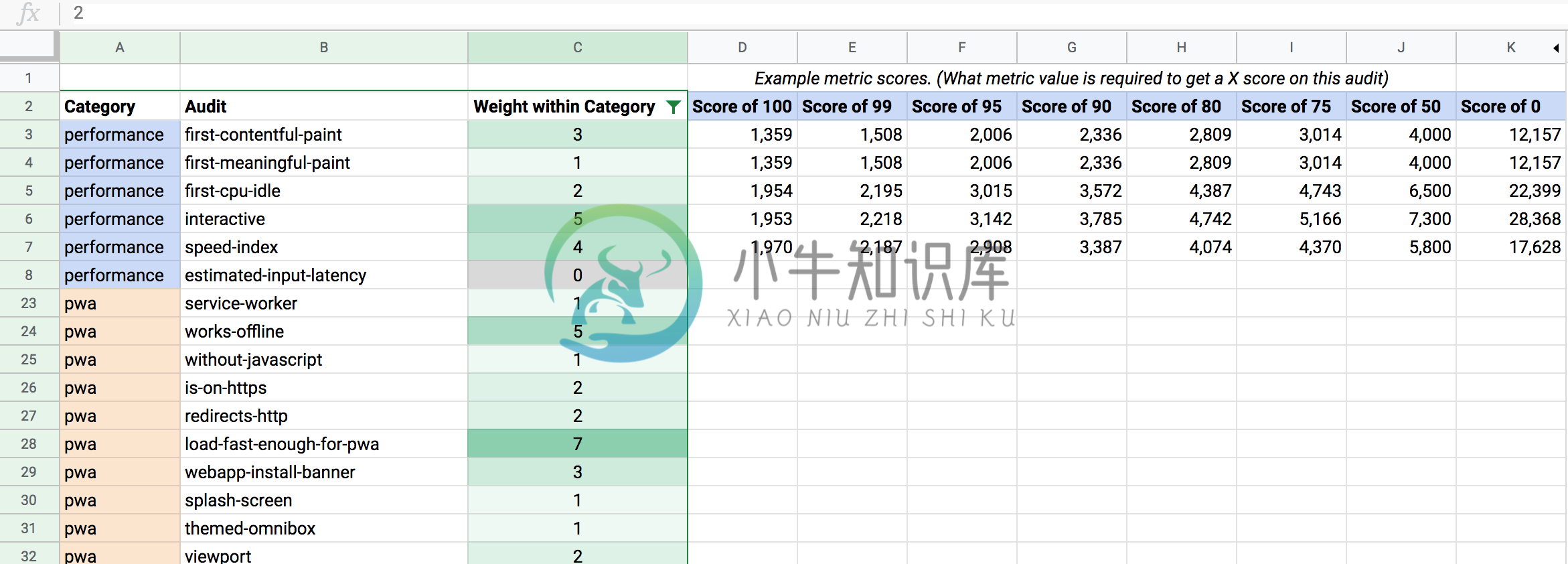Image resolution: width=1568 pixels, height=564 pixels.
Task: Click the Score of 90 header cell
Action: pos(1072,107)
